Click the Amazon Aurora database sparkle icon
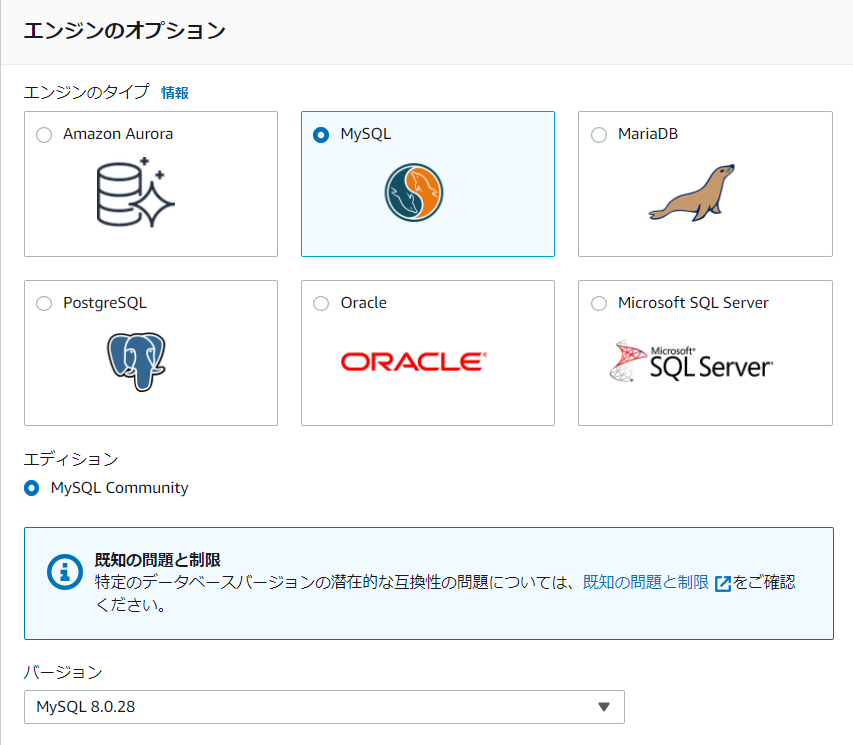The height and width of the screenshot is (745, 853). pos(136,192)
